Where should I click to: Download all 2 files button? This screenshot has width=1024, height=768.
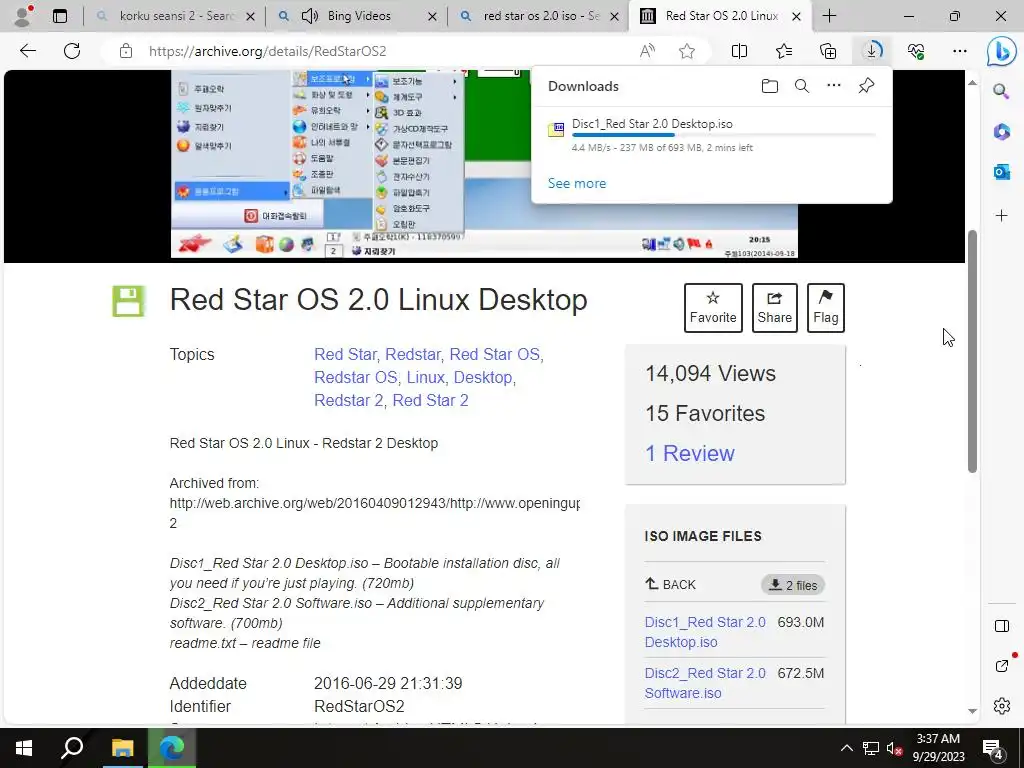(793, 585)
